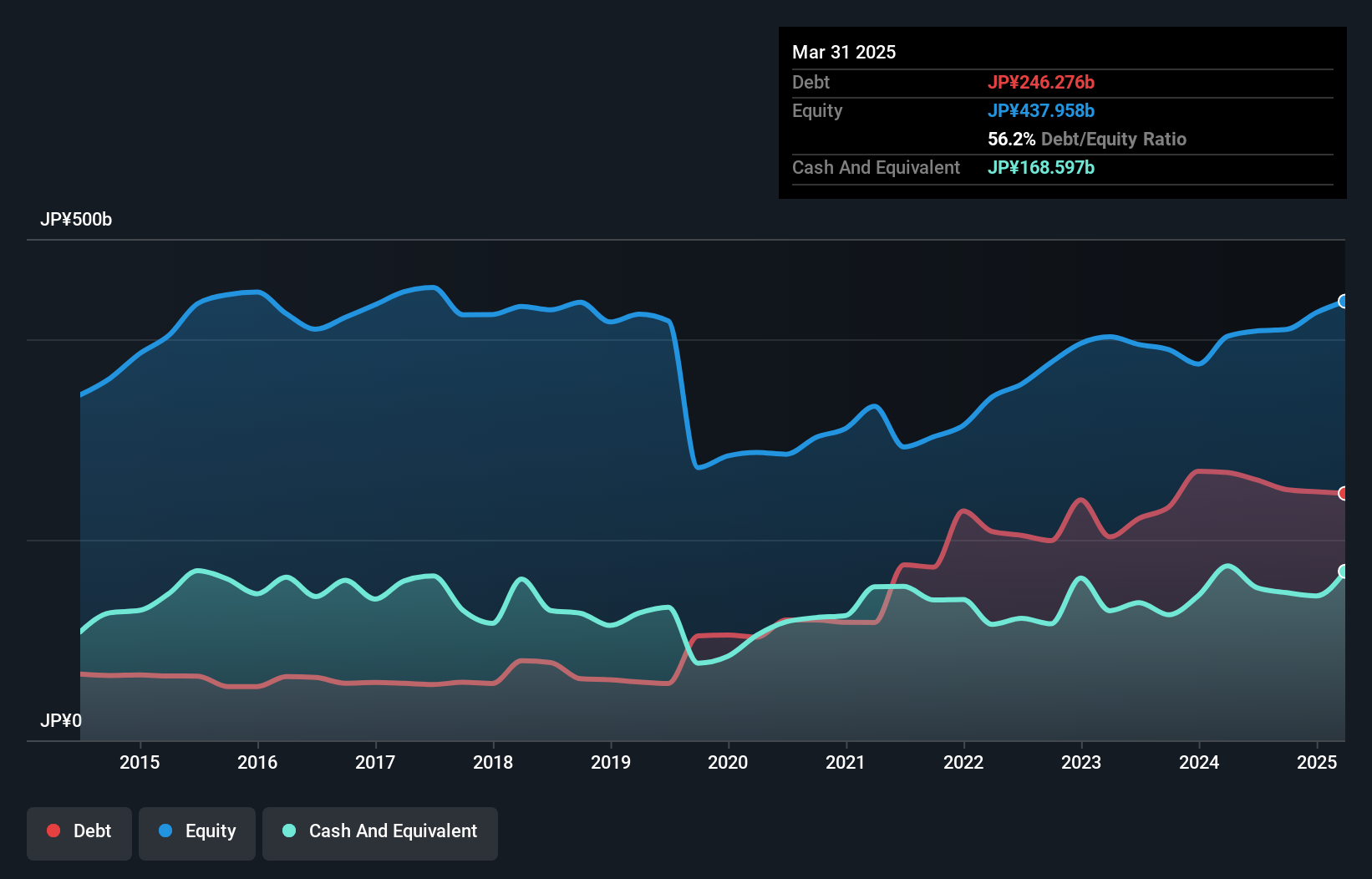
Task: Select the Cash endpoint marker on chart
Action: [1344, 572]
